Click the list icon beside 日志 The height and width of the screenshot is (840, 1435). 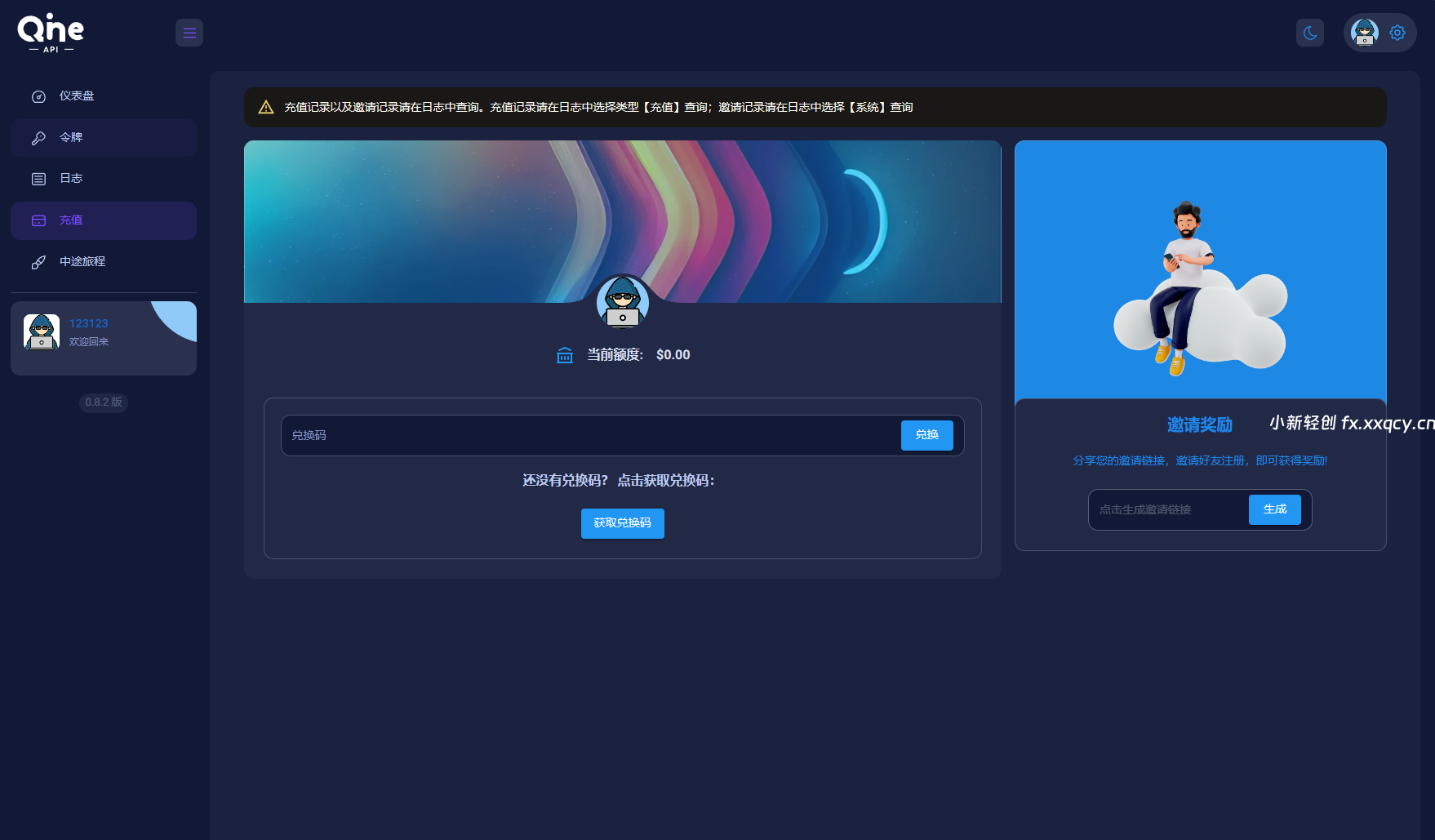pyautogui.click(x=38, y=179)
